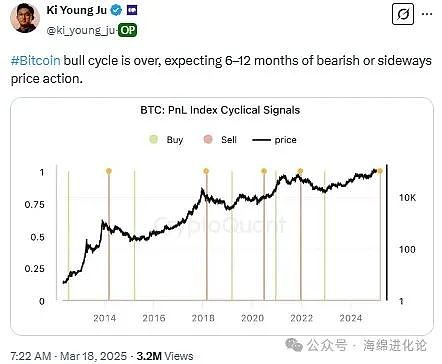Click the latest sell marker at chart end

coord(380,171)
